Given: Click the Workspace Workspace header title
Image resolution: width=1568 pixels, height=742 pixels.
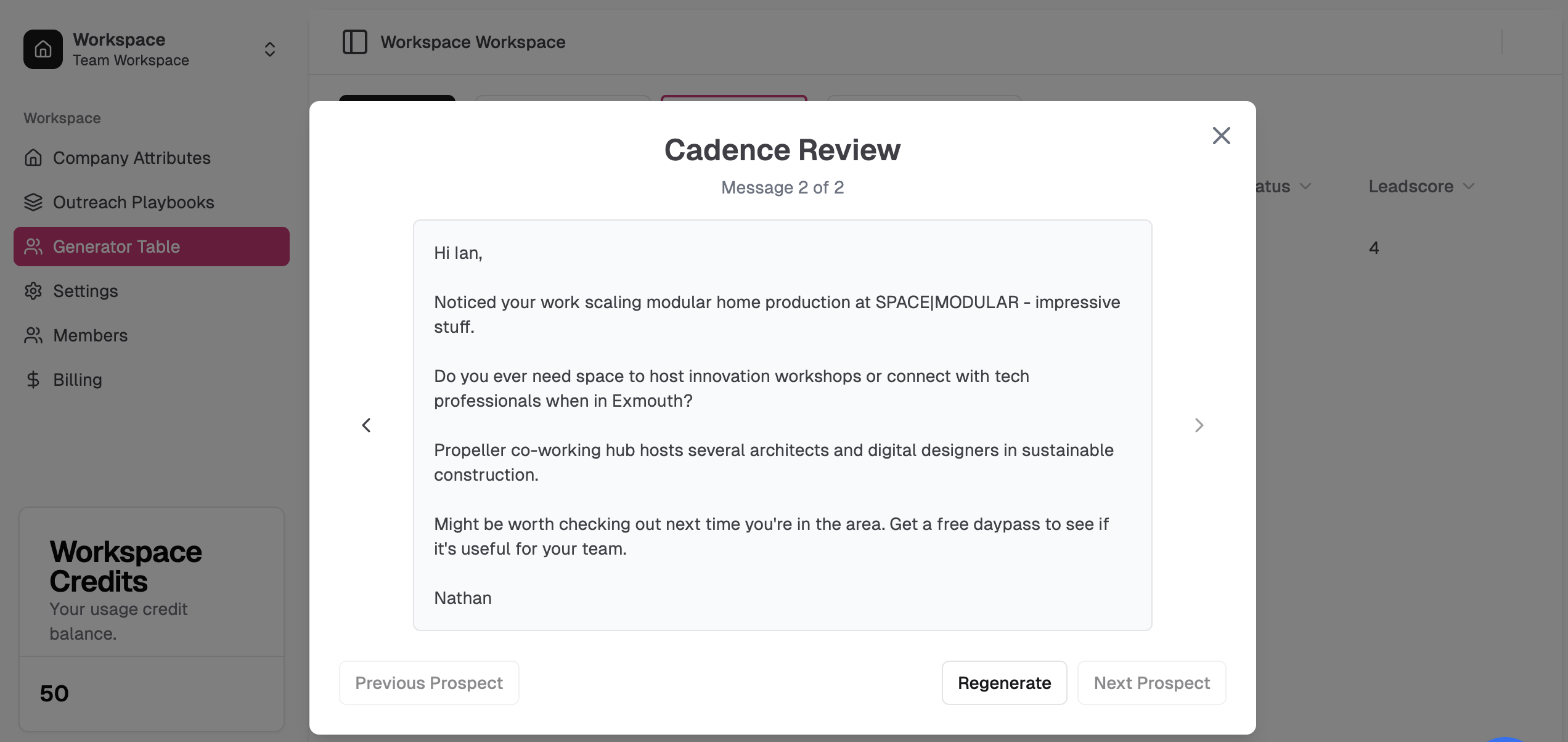Looking at the screenshot, I should click(x=473, y=42).
